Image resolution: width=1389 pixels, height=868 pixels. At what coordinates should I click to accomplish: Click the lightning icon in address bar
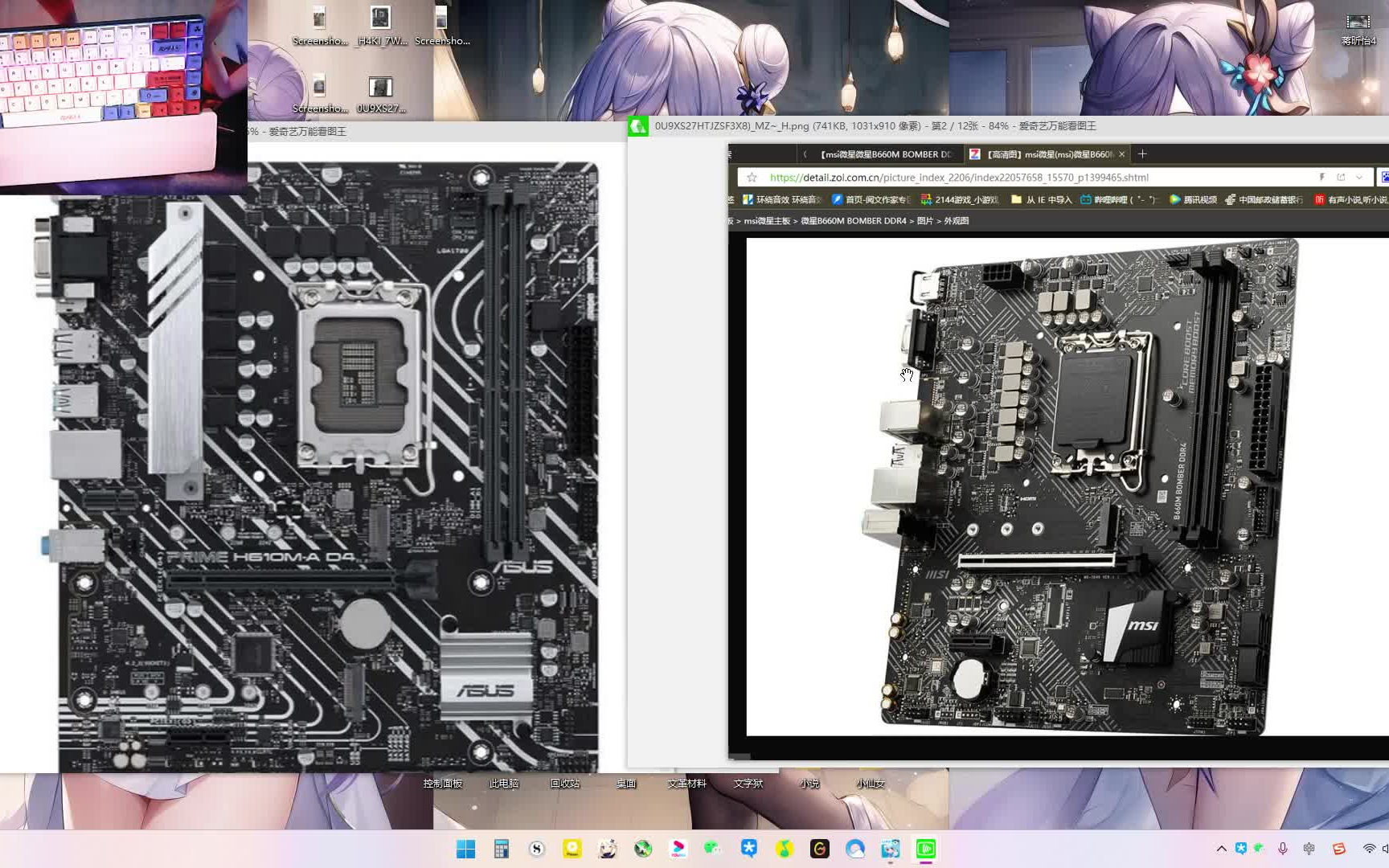[x=1321, y=177]
